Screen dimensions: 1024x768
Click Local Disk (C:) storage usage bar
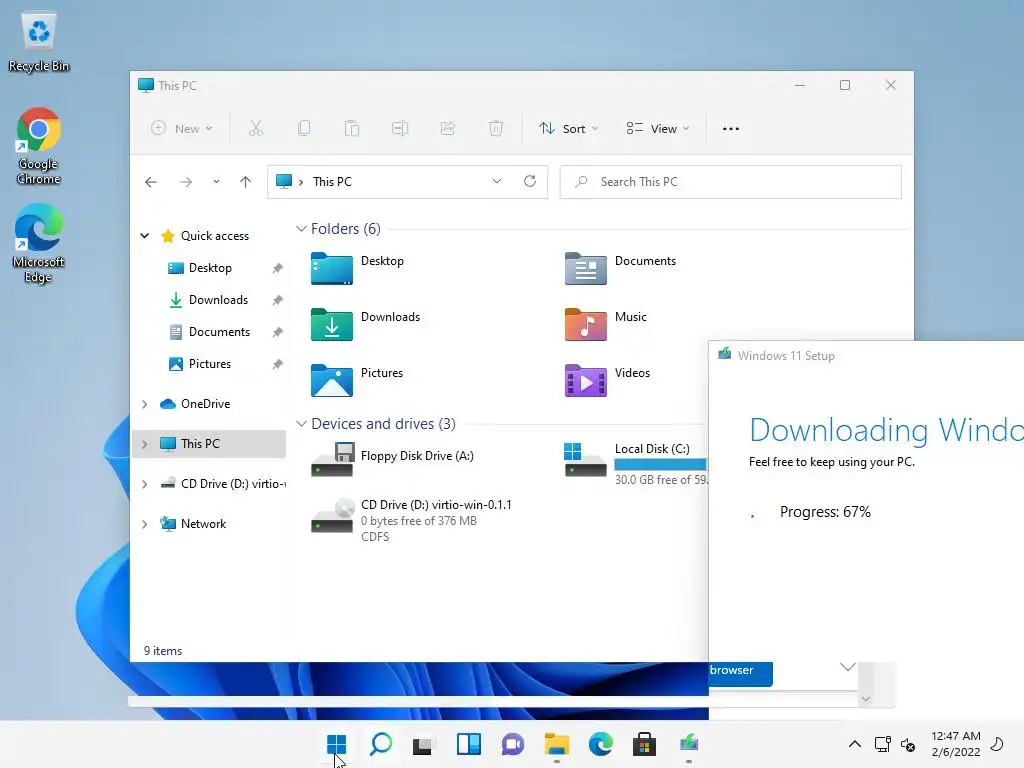660,464
